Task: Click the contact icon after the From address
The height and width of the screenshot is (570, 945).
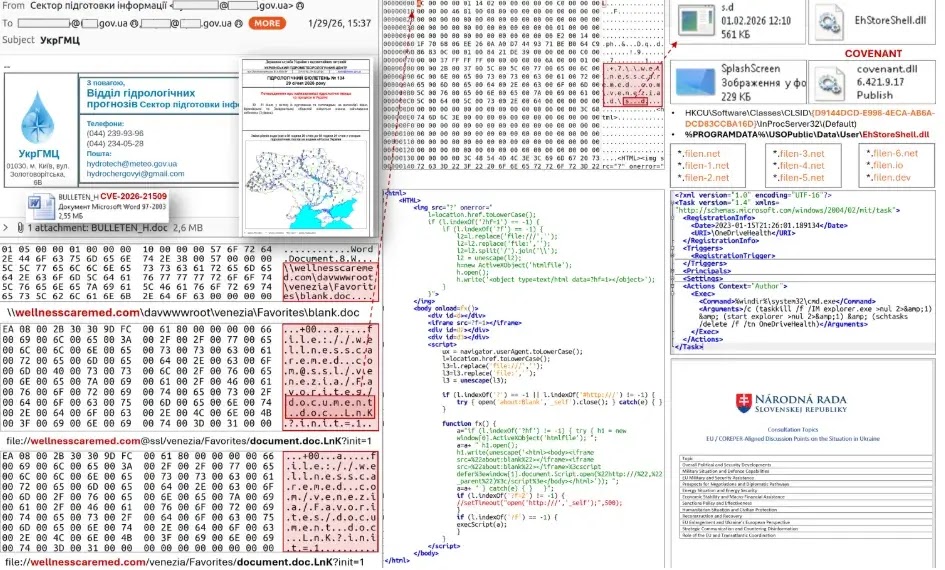Action: coord(300,6)
